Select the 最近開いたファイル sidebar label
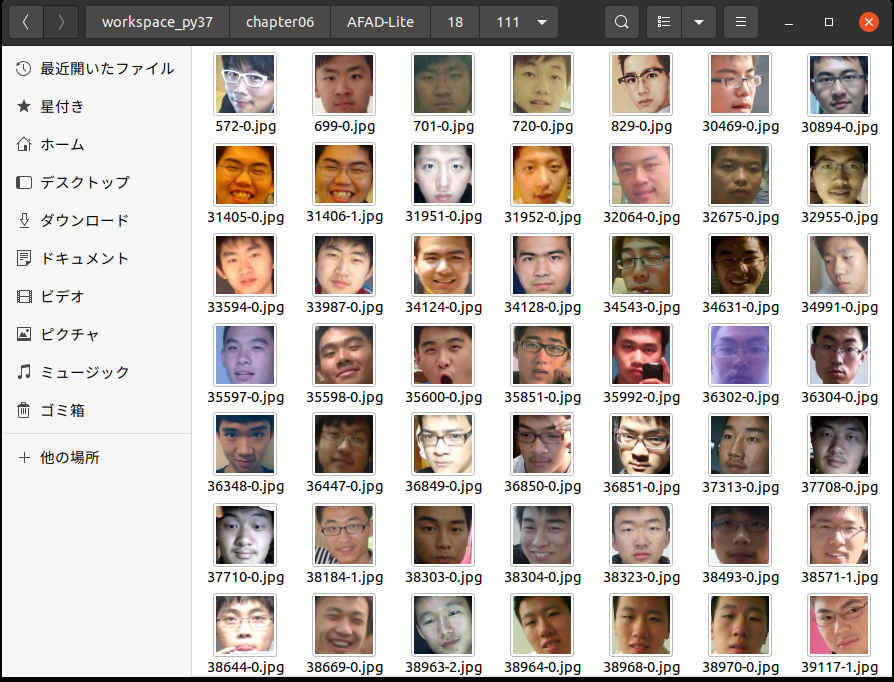 (x=107, y=68)
